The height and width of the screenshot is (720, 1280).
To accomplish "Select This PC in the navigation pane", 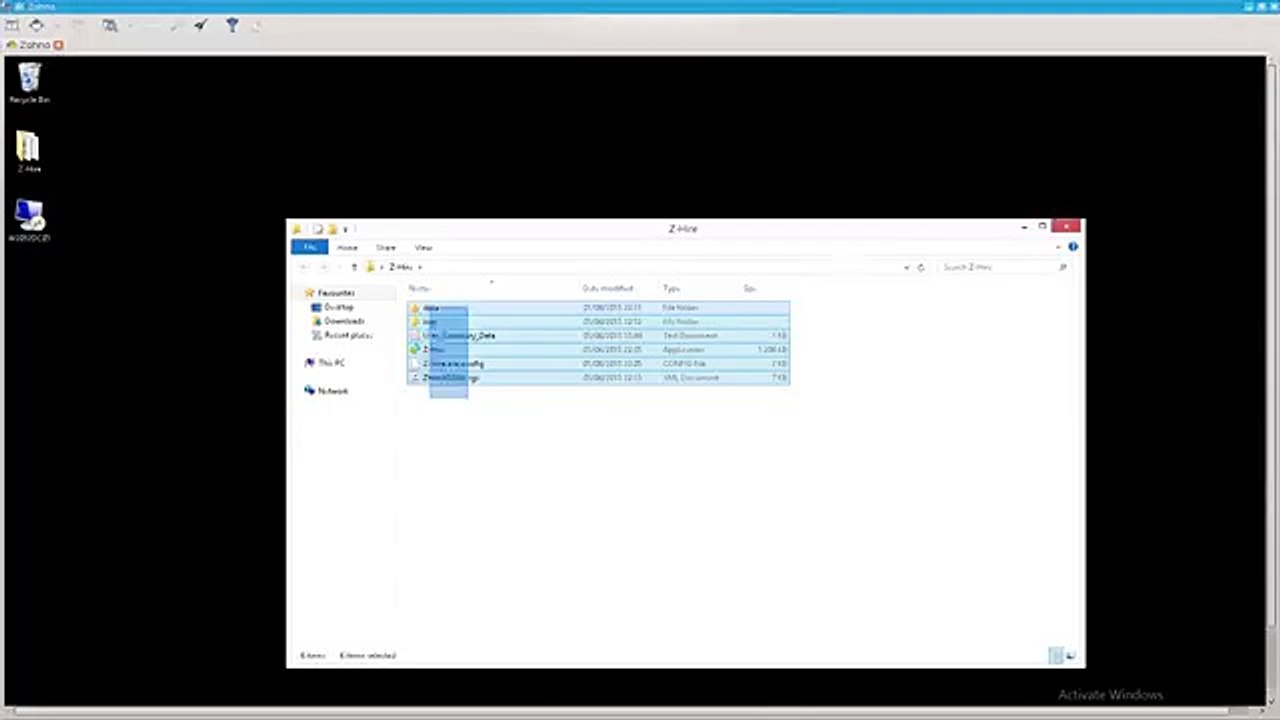I will click(x=331, y=363).
